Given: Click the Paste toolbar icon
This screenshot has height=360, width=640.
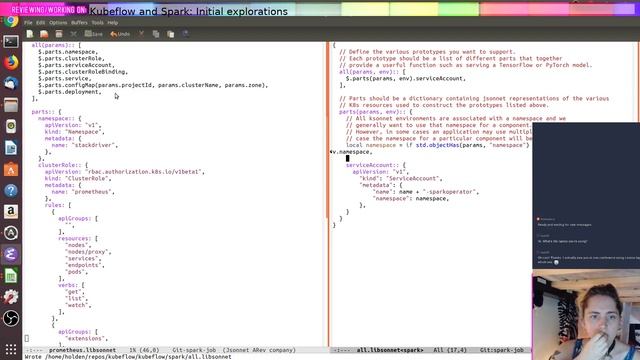Looking at the screenshot, I should click(171, 34).
